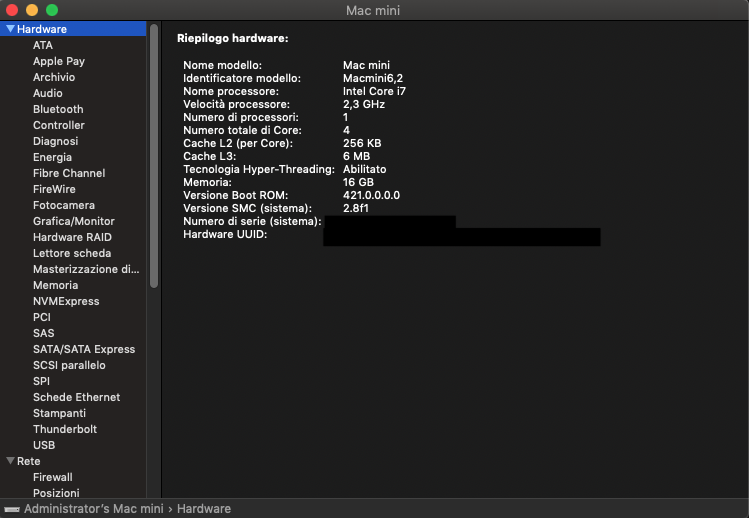Click the sidebar vertical scrollbar
The width and height of the screenshot is (749, 518).
coord(154,156)
